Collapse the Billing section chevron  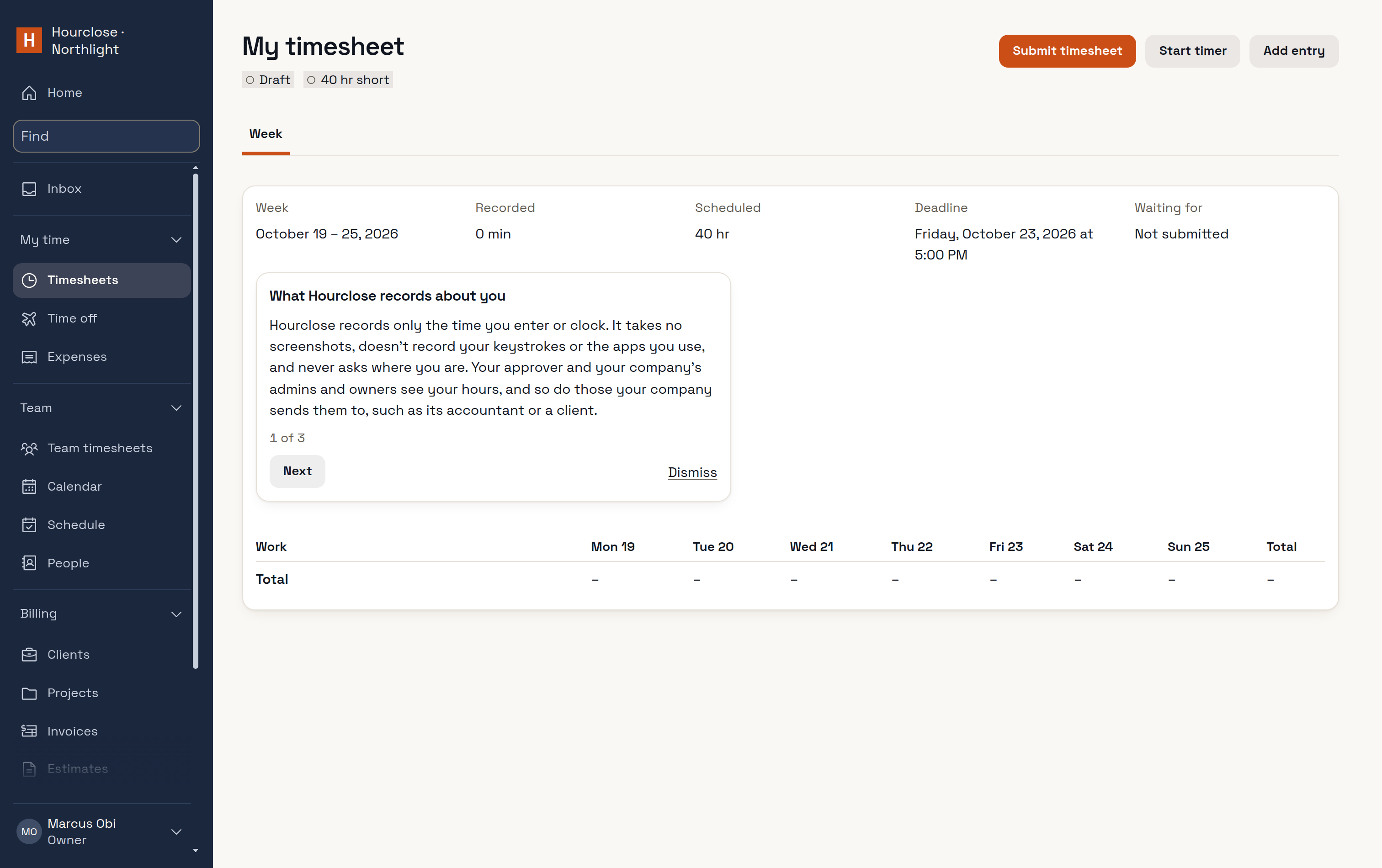pyautogui.click(x=176, y=614)
